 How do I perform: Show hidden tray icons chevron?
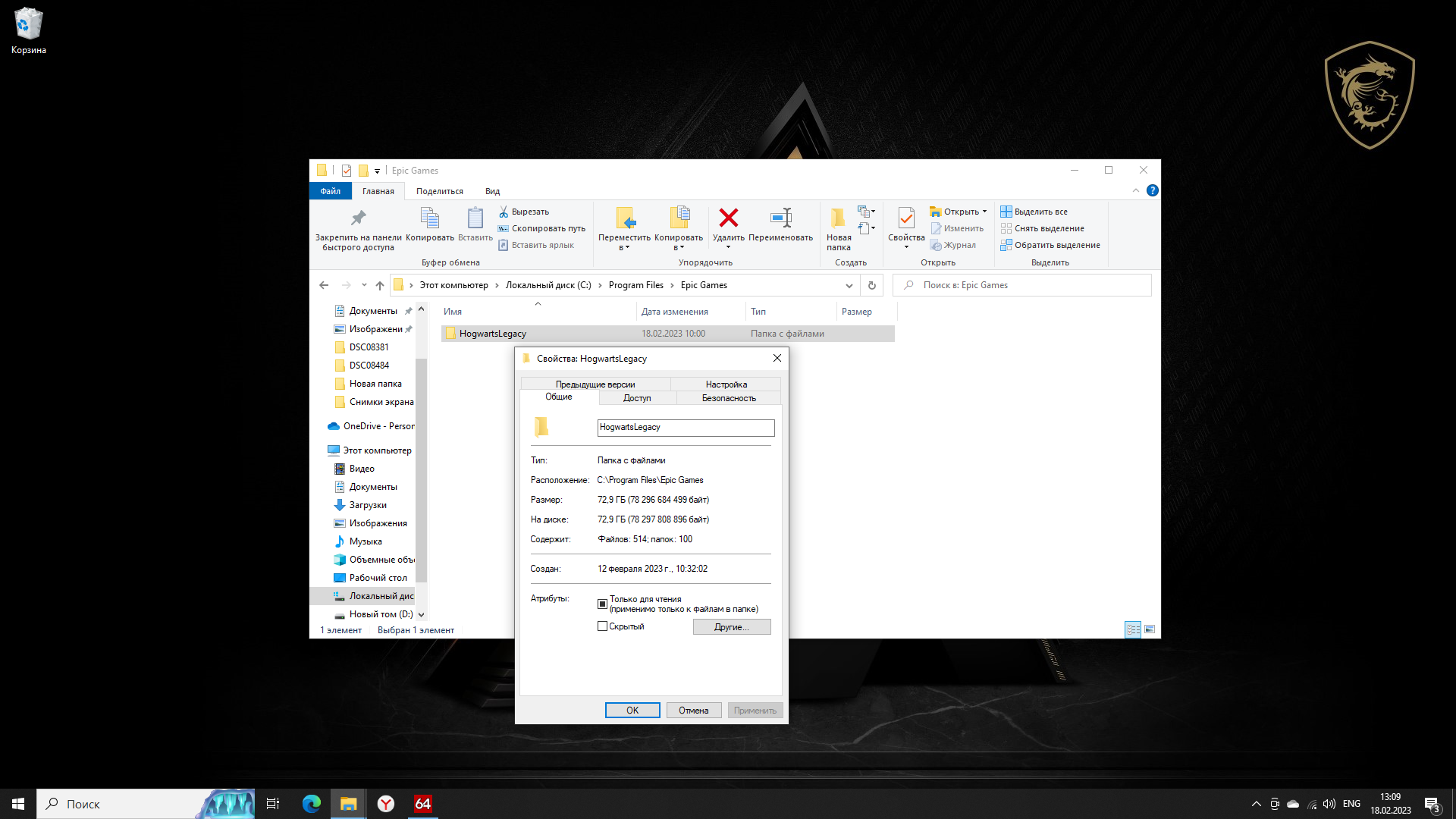1257,804
